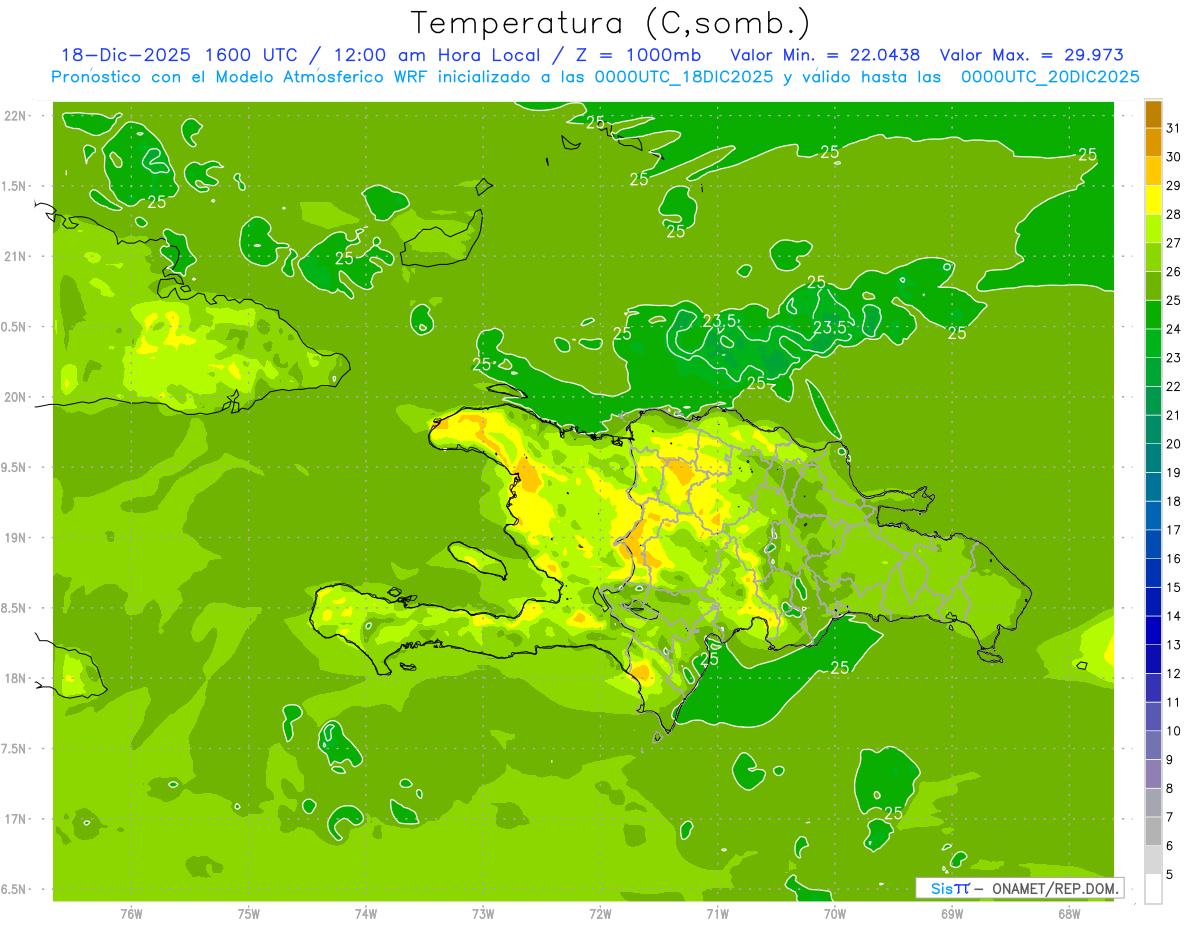Click the legend color between 28 and 29

coord(1153,200)
